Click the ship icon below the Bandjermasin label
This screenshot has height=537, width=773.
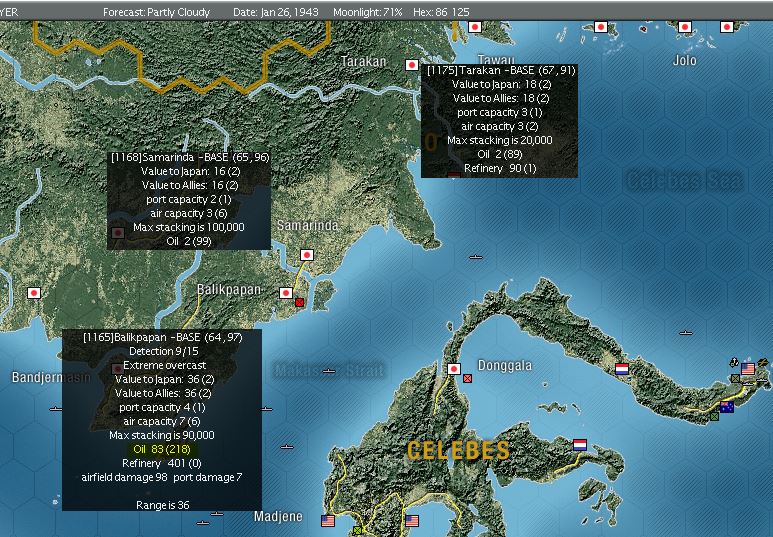tap(56, 409)
